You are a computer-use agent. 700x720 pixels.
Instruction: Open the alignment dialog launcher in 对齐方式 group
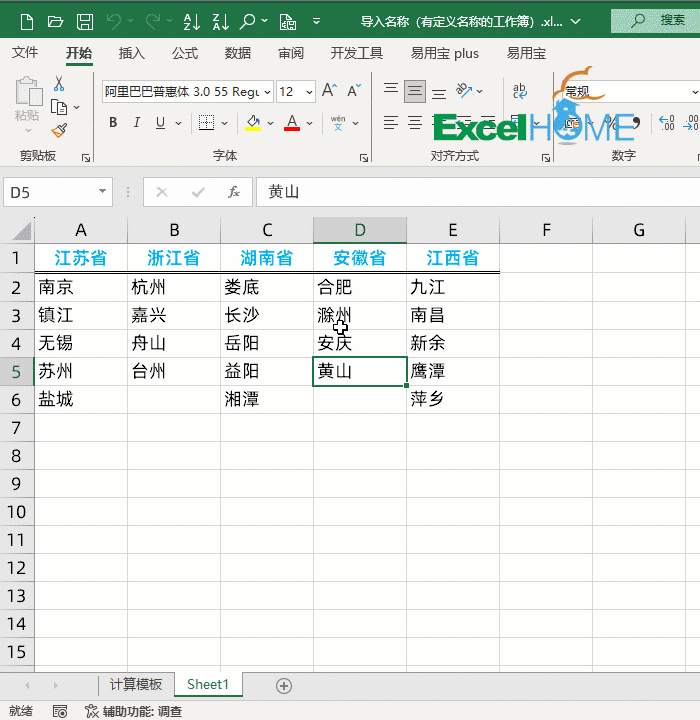click(x=546, y=158)
